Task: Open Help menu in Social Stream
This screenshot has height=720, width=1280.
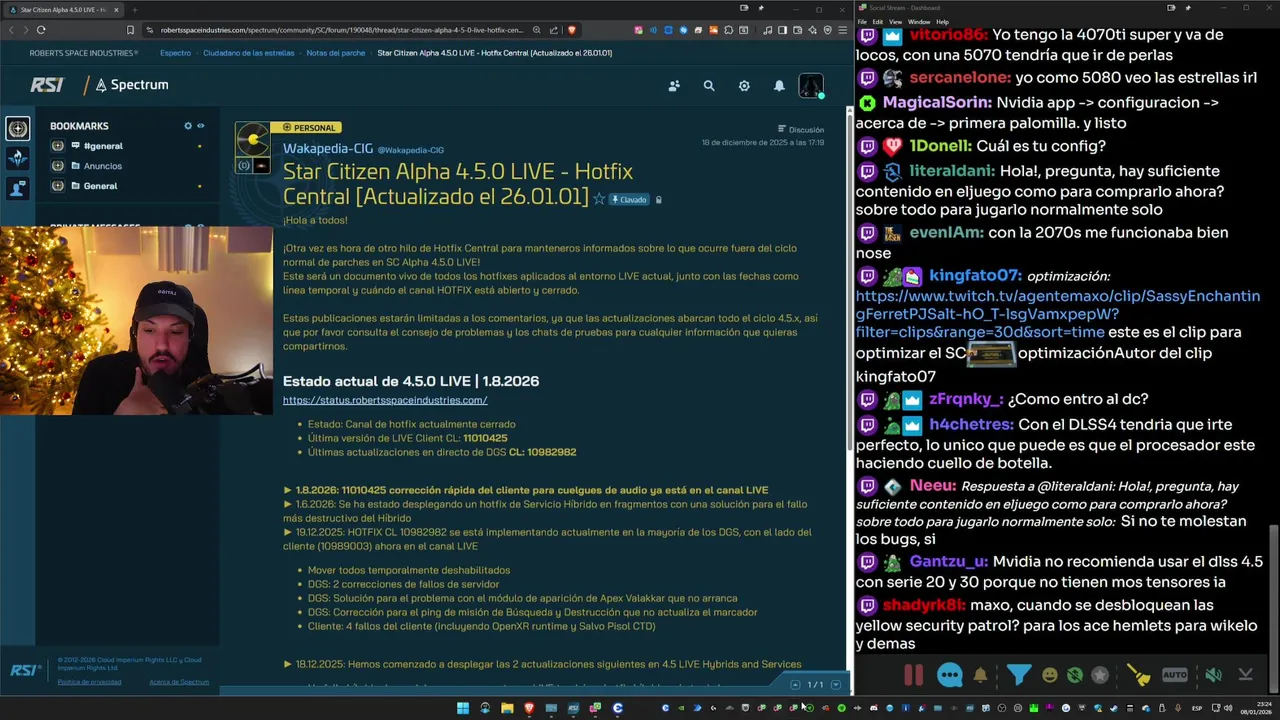Action: pyautogui.click(x=942, y=21)
